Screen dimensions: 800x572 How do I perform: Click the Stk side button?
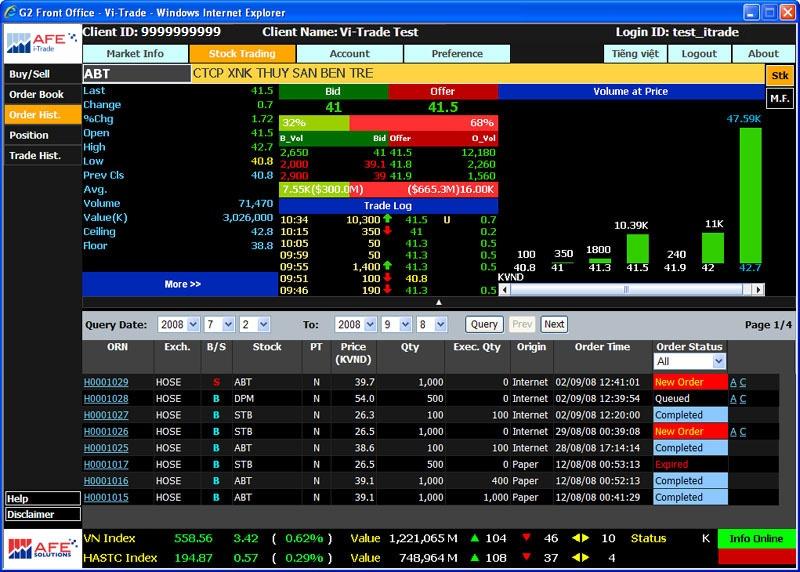pyautogui.click(x=780, y=76)
